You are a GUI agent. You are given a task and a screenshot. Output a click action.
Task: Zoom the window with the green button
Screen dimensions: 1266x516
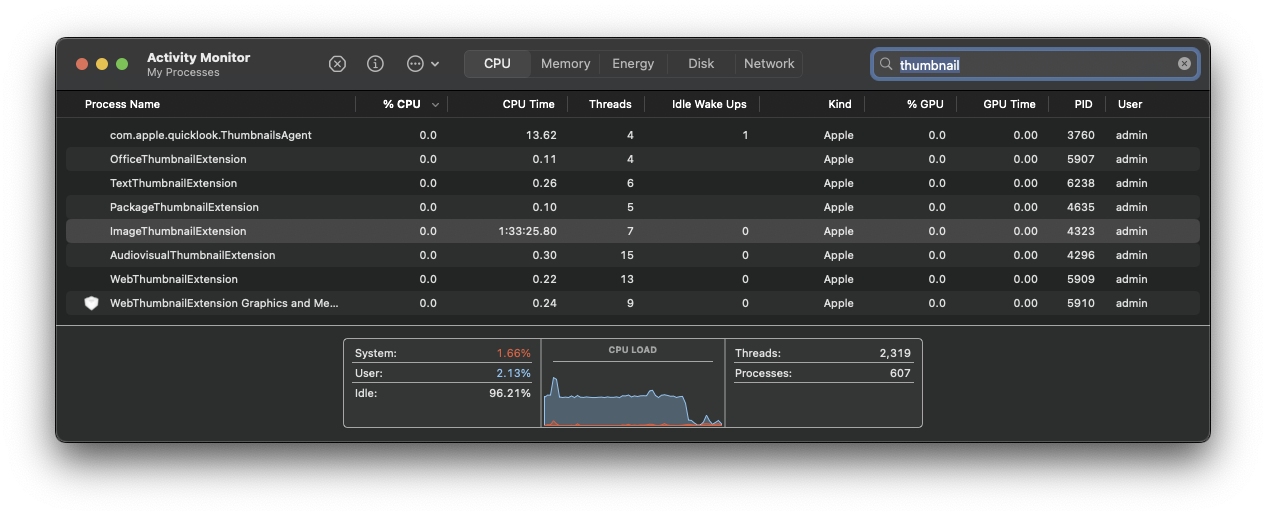pos(122,64)
